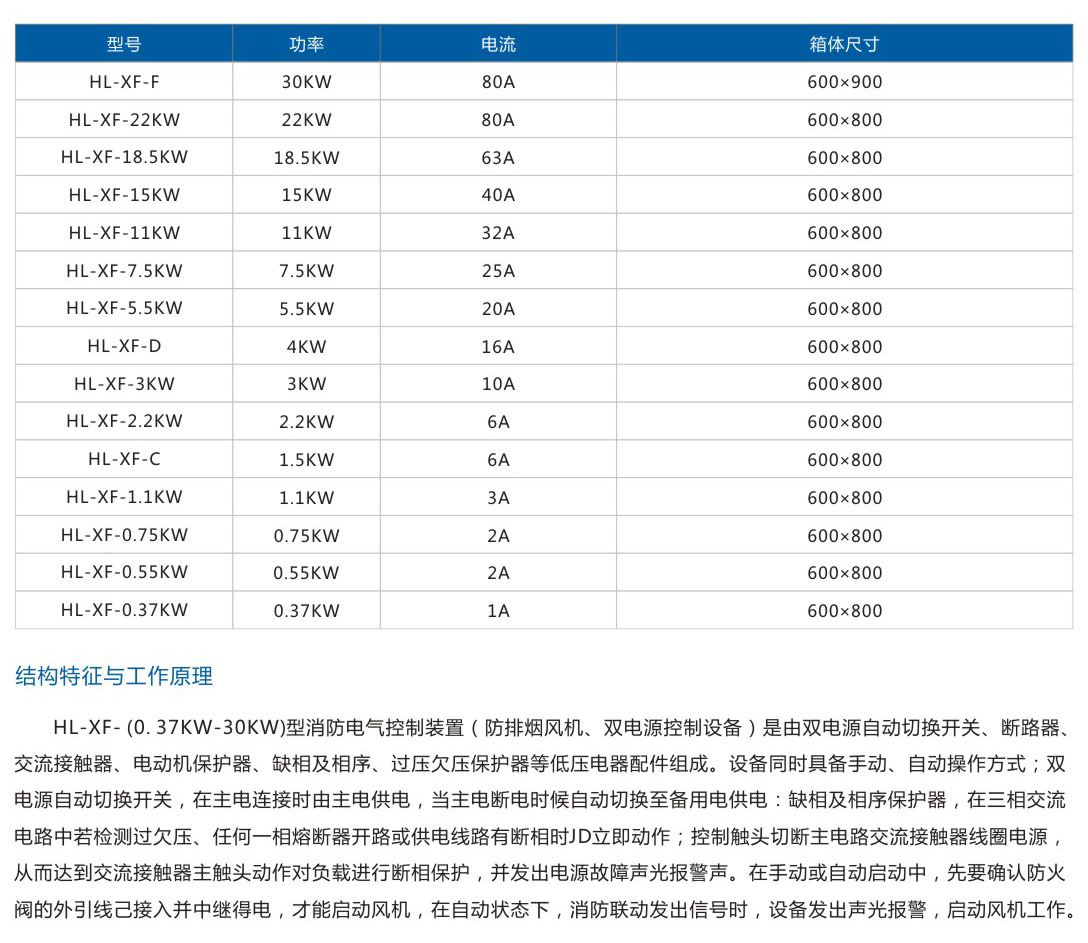Screen dimensions: 1088x943
Task: Click the 电流 column header
Action: coord(498,44)
